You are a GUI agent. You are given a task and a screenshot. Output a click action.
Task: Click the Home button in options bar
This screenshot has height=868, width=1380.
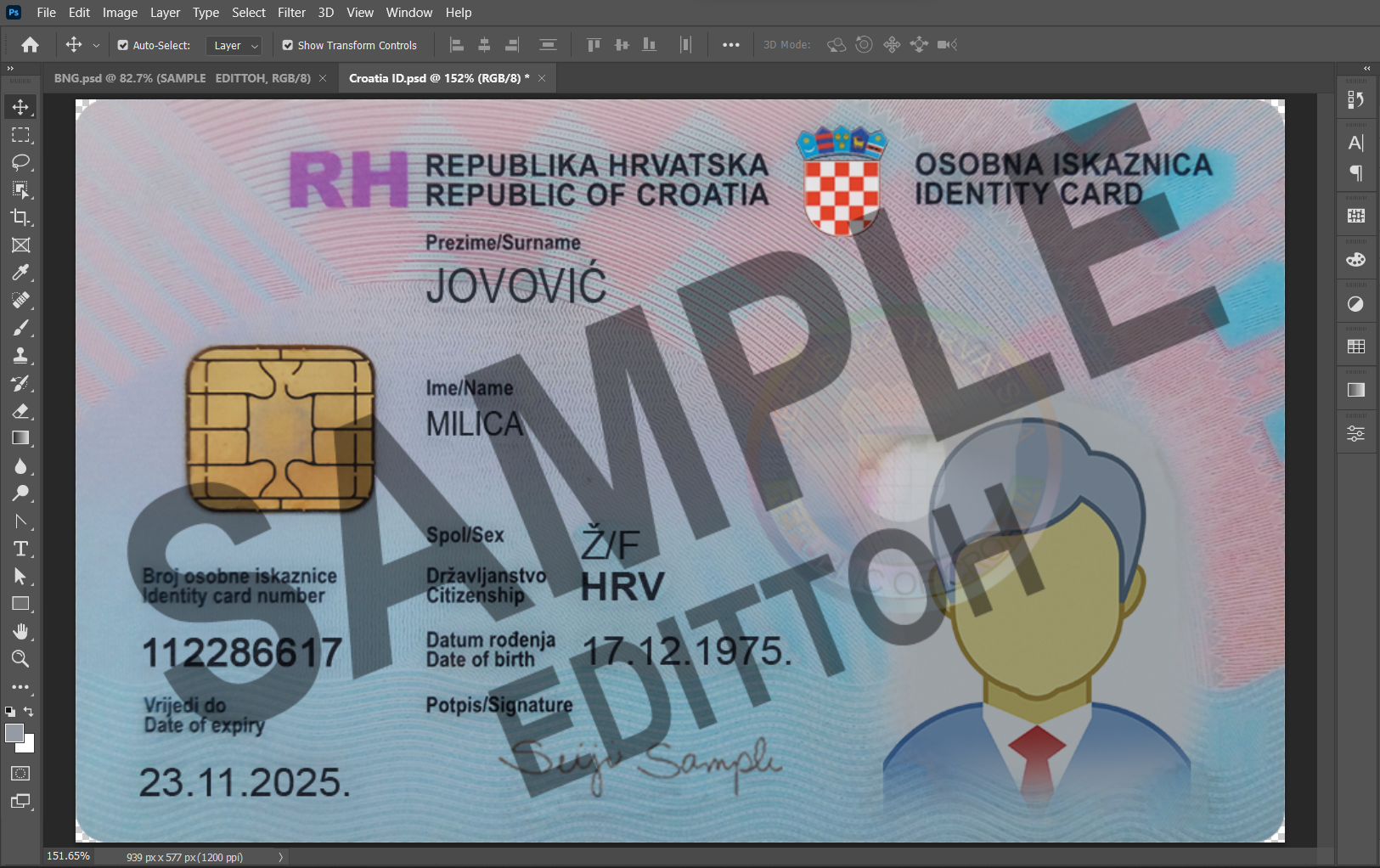point(31,45)
